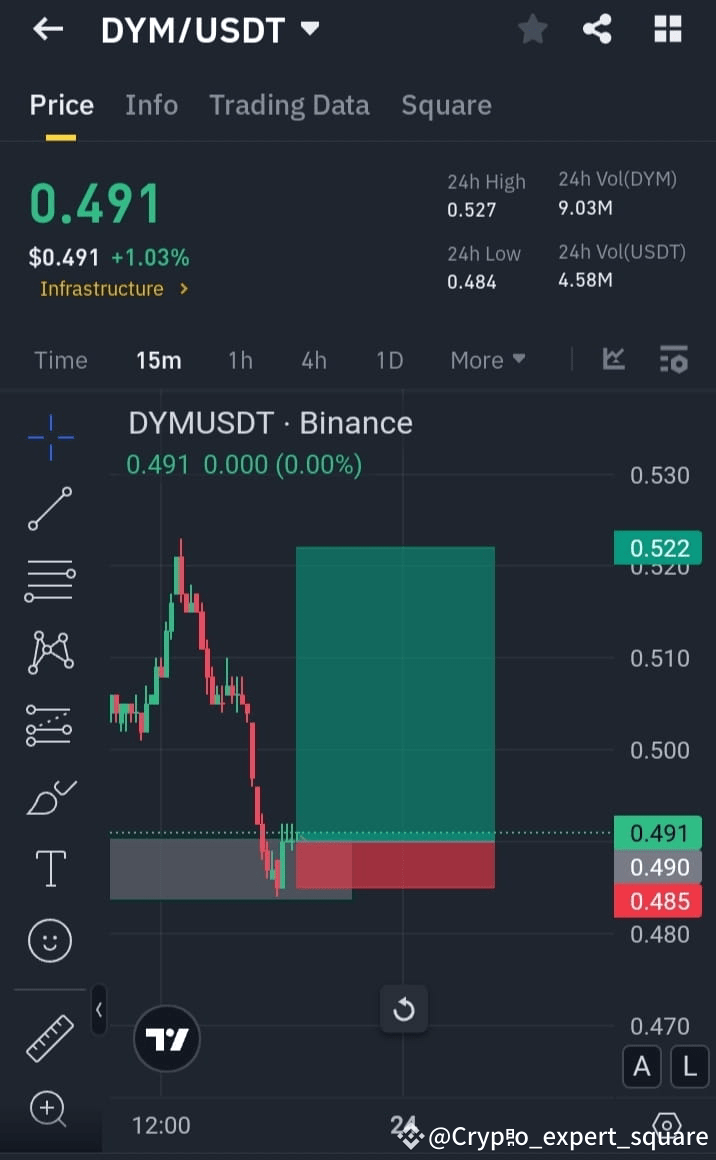
Task: Open the Trading Data tab
Action: (x=289, y=105)
